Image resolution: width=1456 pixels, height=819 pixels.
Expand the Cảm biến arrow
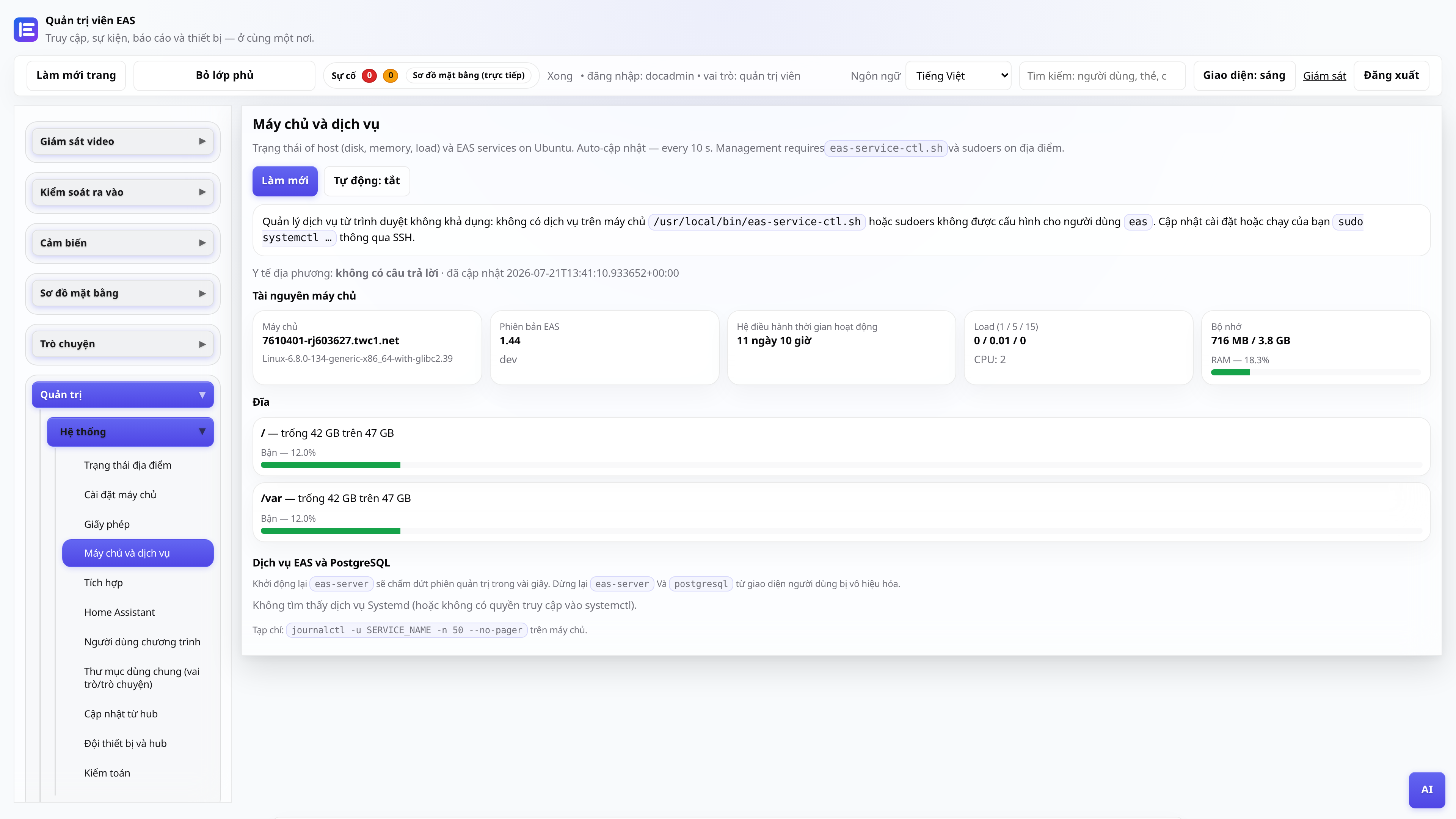(202, 243)
